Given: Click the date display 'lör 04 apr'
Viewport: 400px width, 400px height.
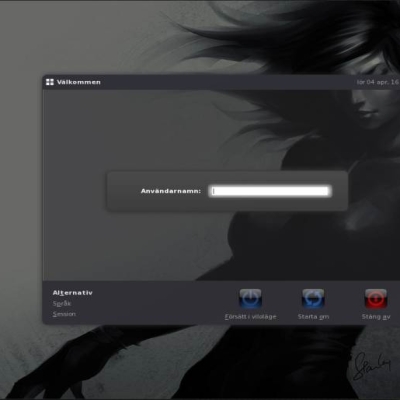Looking at the screenshot, I should pyautogui.click(x=378, y=82).
